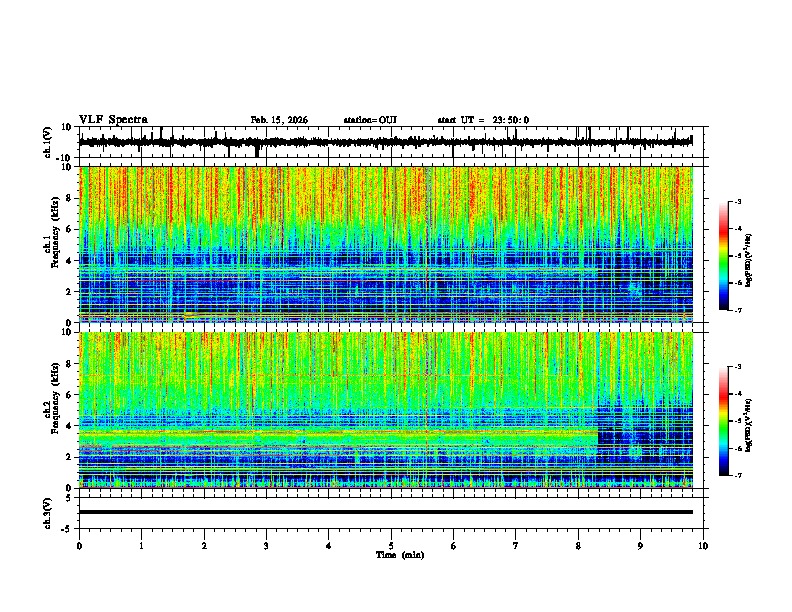Click the "5" tick on ch.3 voltage axis
The image size is (792, 612).
(x=69, y=497)
